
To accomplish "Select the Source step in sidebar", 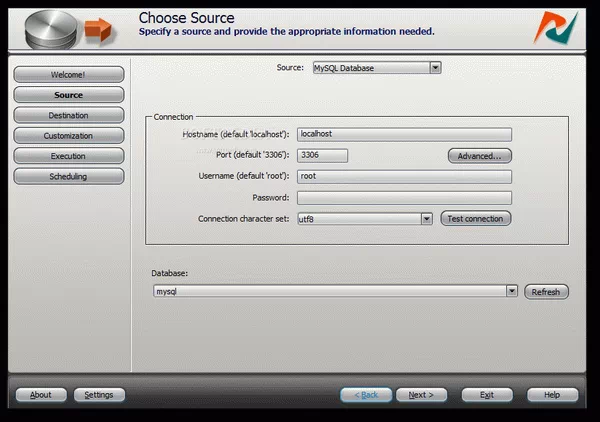I will click(x=69, y=95).
